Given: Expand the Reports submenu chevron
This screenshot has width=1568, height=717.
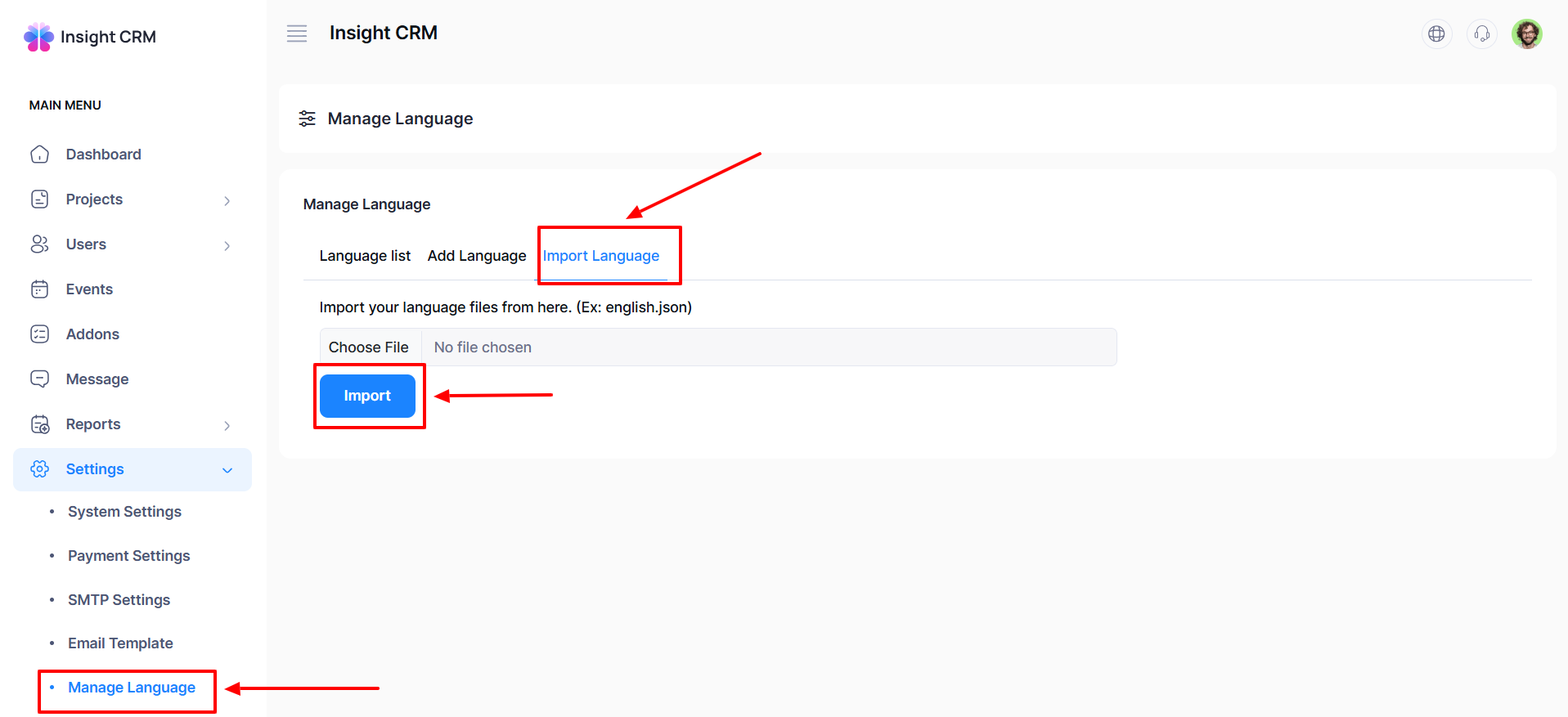Looking at the screenshot, I should point(227,425).
